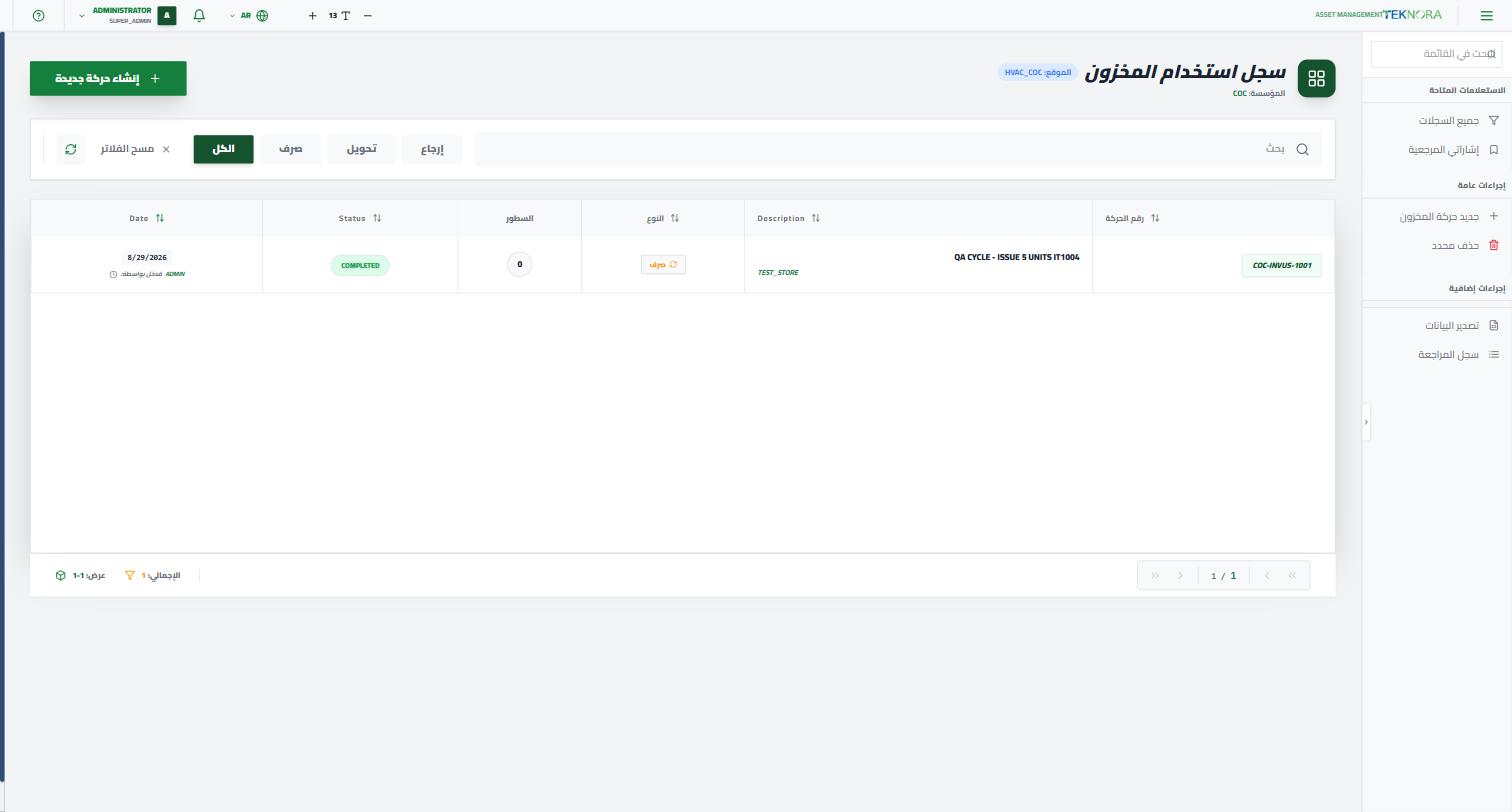The width and height of the screenshot is (1512, 812).
Task: Go to first page in pagination
Action: coord(1292,575)
